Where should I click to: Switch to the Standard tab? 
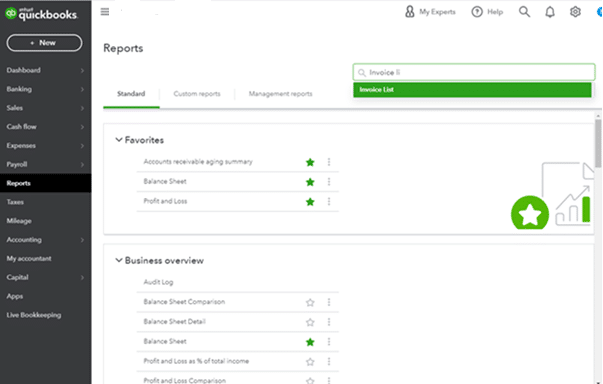pyautogui.click(x=131, y=94)
